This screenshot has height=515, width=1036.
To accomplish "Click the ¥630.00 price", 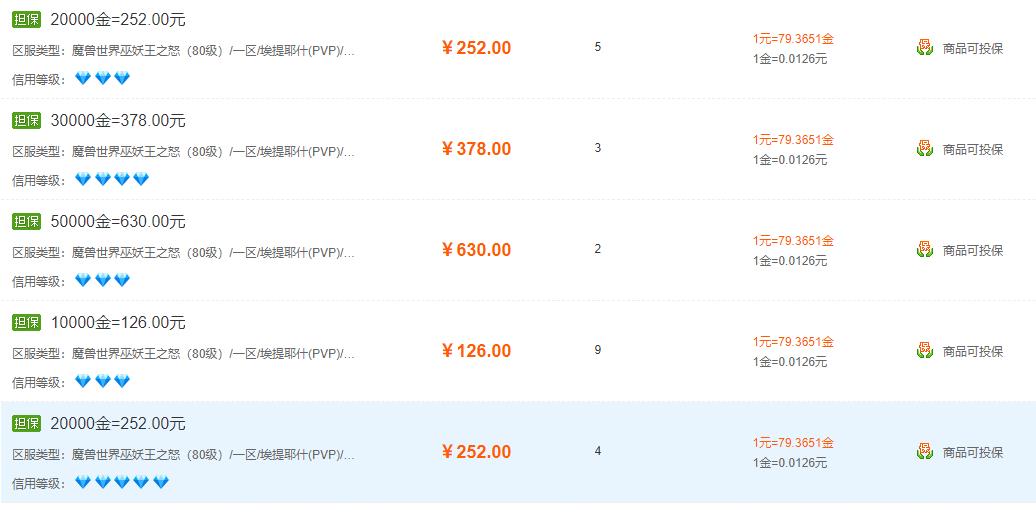I will [x=476, y=250].
